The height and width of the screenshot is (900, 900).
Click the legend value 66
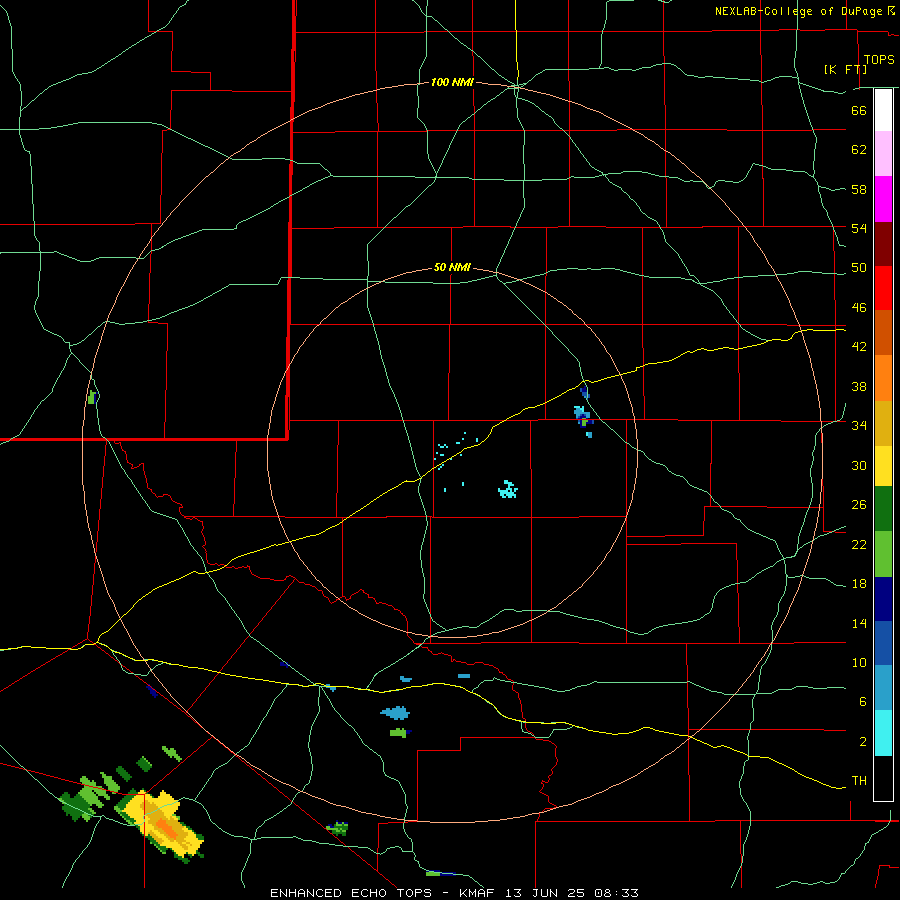(859, 111)
